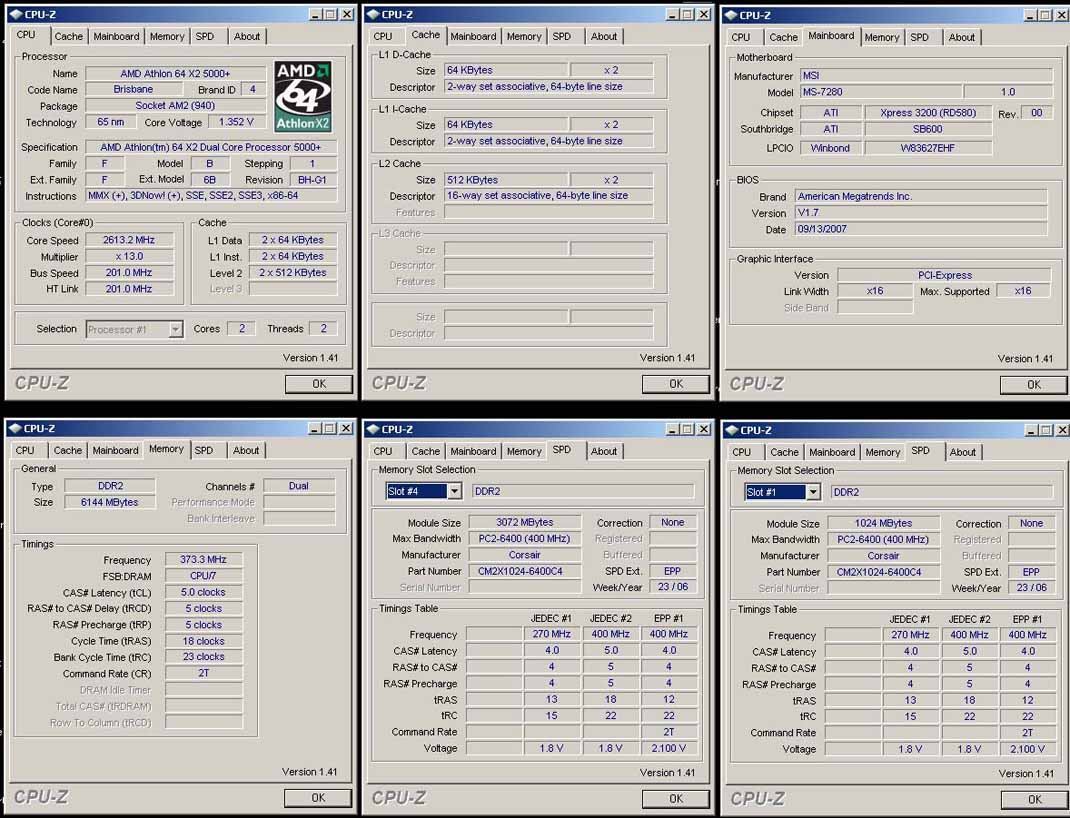This screenshot has height=818, width=1070.
Task: Click 'CM2X1024-6400C4' part number in Slot #4 window
Action: click(x=525, y=571)
